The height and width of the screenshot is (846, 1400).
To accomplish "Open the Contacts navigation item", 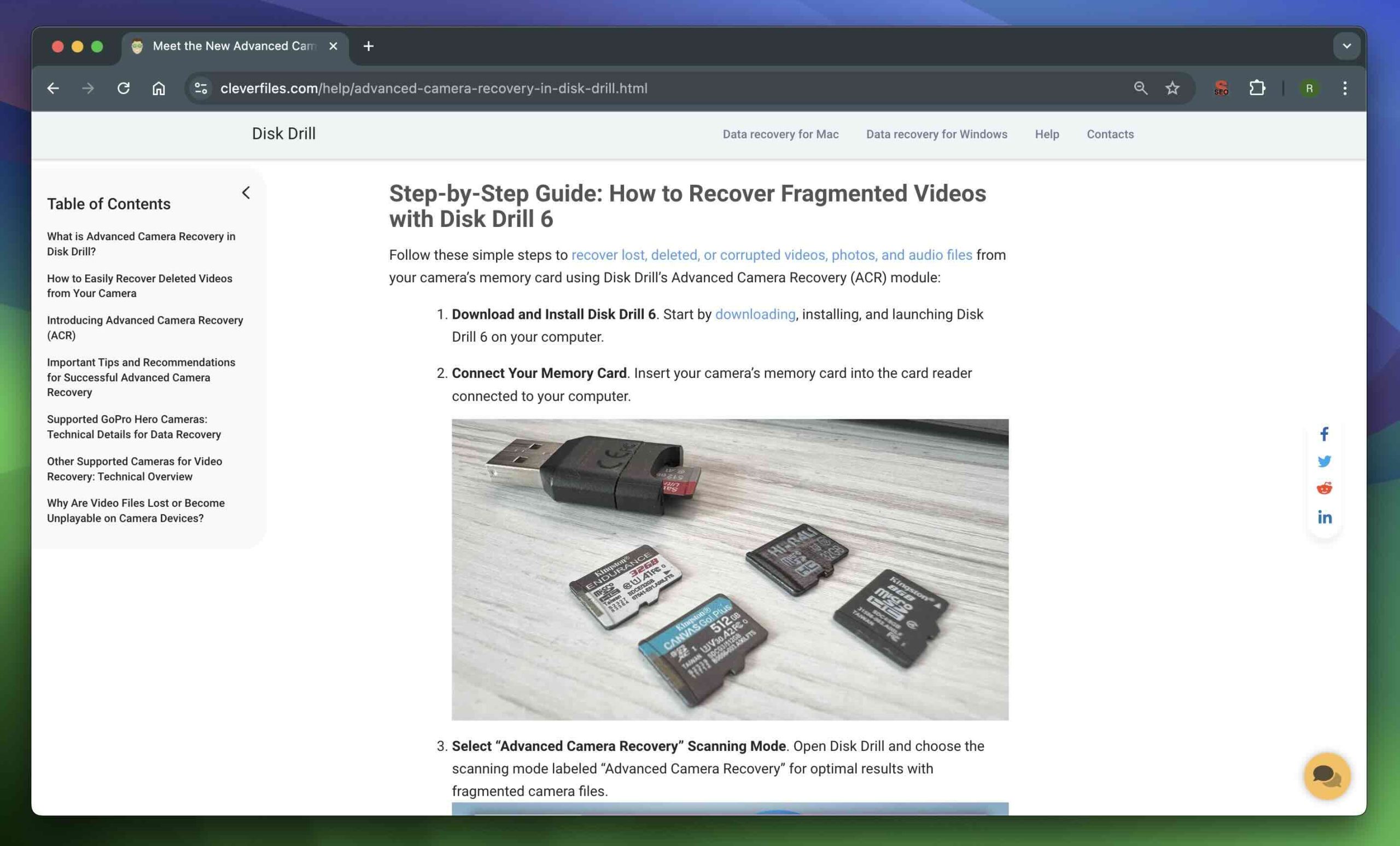I will click(1110, 134).
